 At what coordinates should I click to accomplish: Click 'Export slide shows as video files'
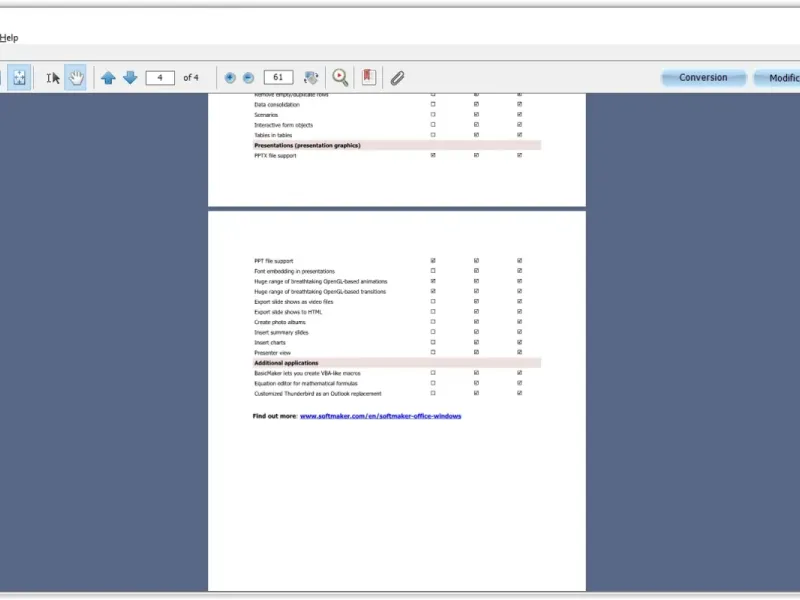point(293,302)
